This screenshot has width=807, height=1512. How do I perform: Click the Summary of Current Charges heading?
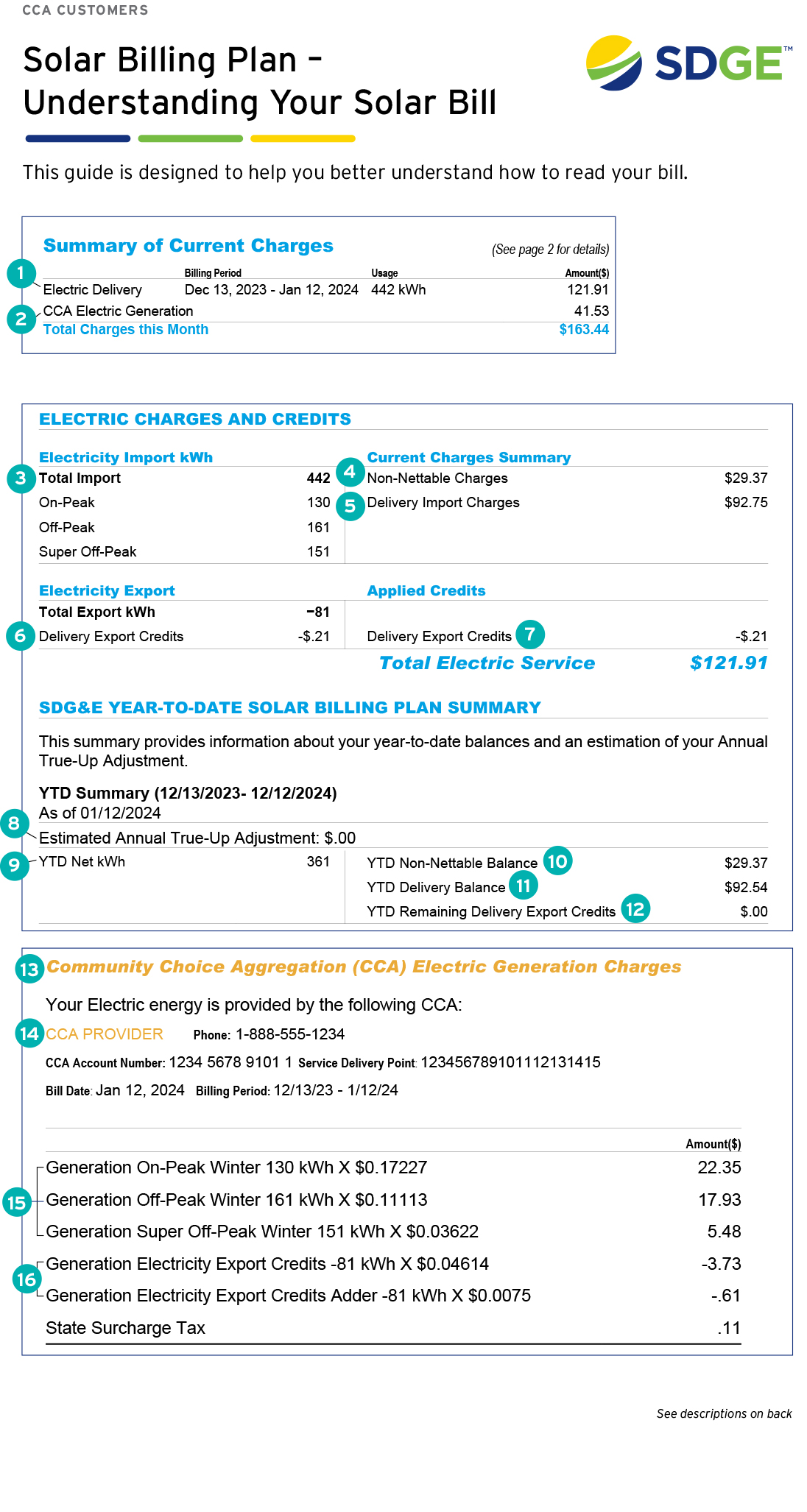click(x=188, y=246)
